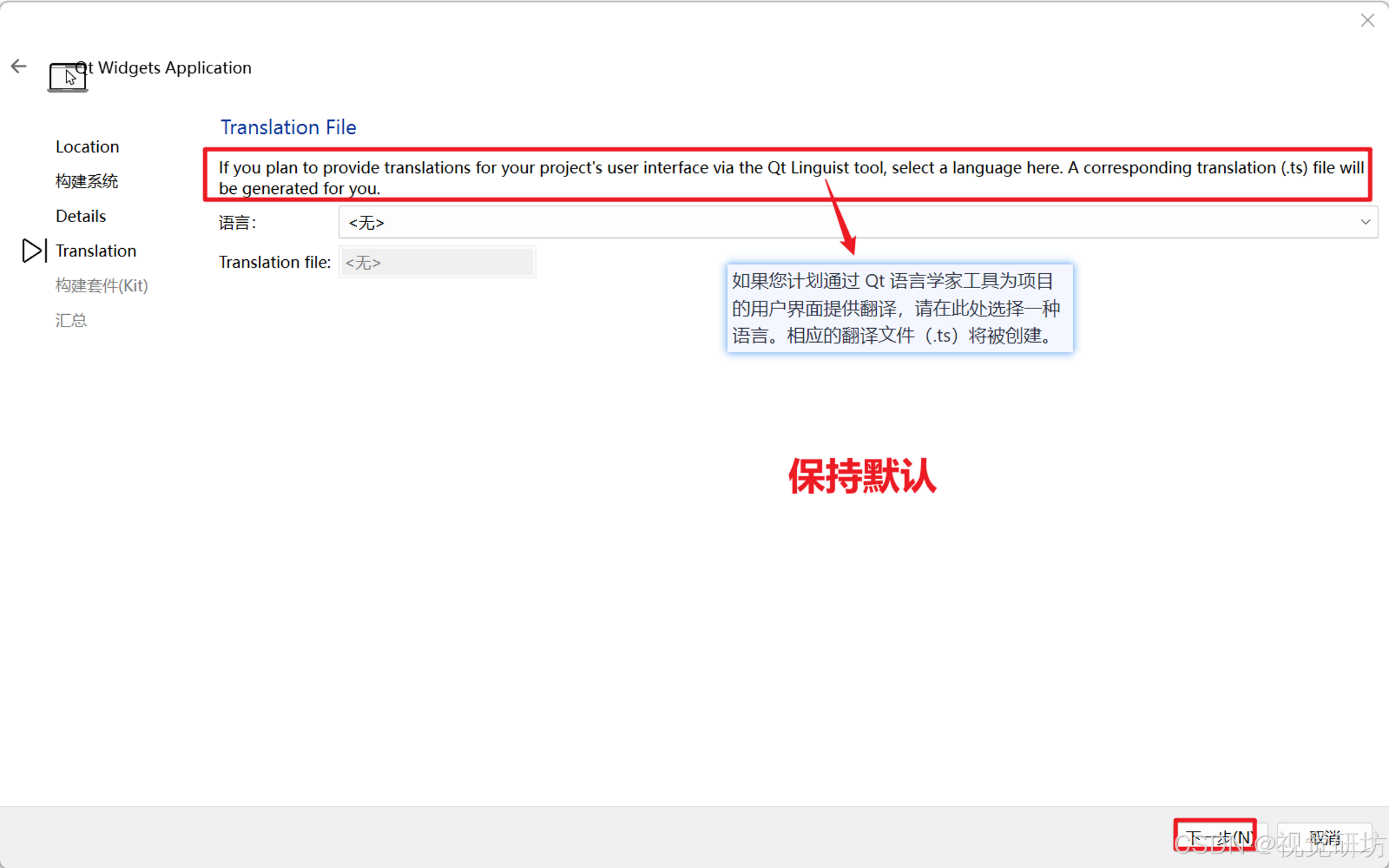
Task: Click the Translation File heading
Action: tap(288, 127)
